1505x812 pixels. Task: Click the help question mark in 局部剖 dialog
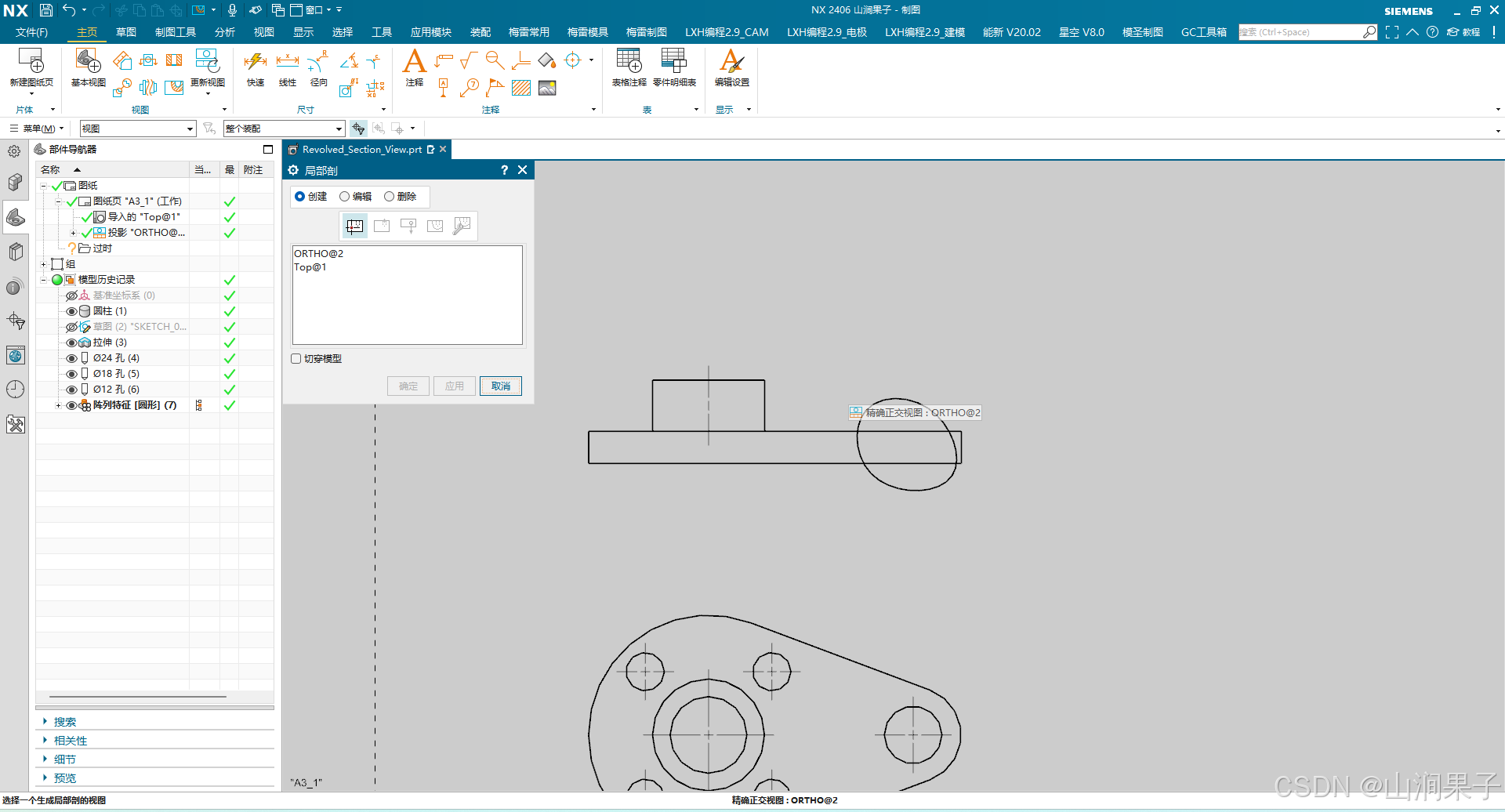[x=505, y=170]
